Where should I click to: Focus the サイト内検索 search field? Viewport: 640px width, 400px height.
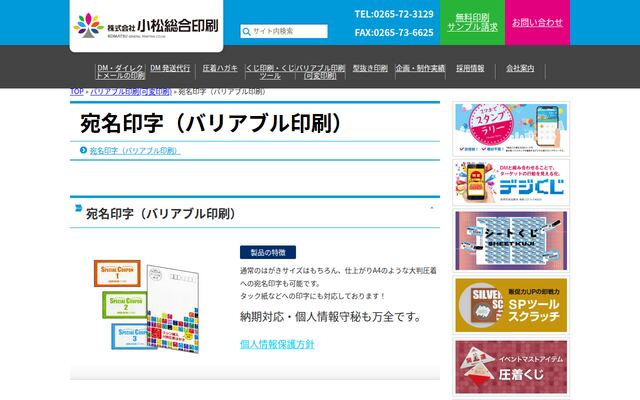point(284,31)
